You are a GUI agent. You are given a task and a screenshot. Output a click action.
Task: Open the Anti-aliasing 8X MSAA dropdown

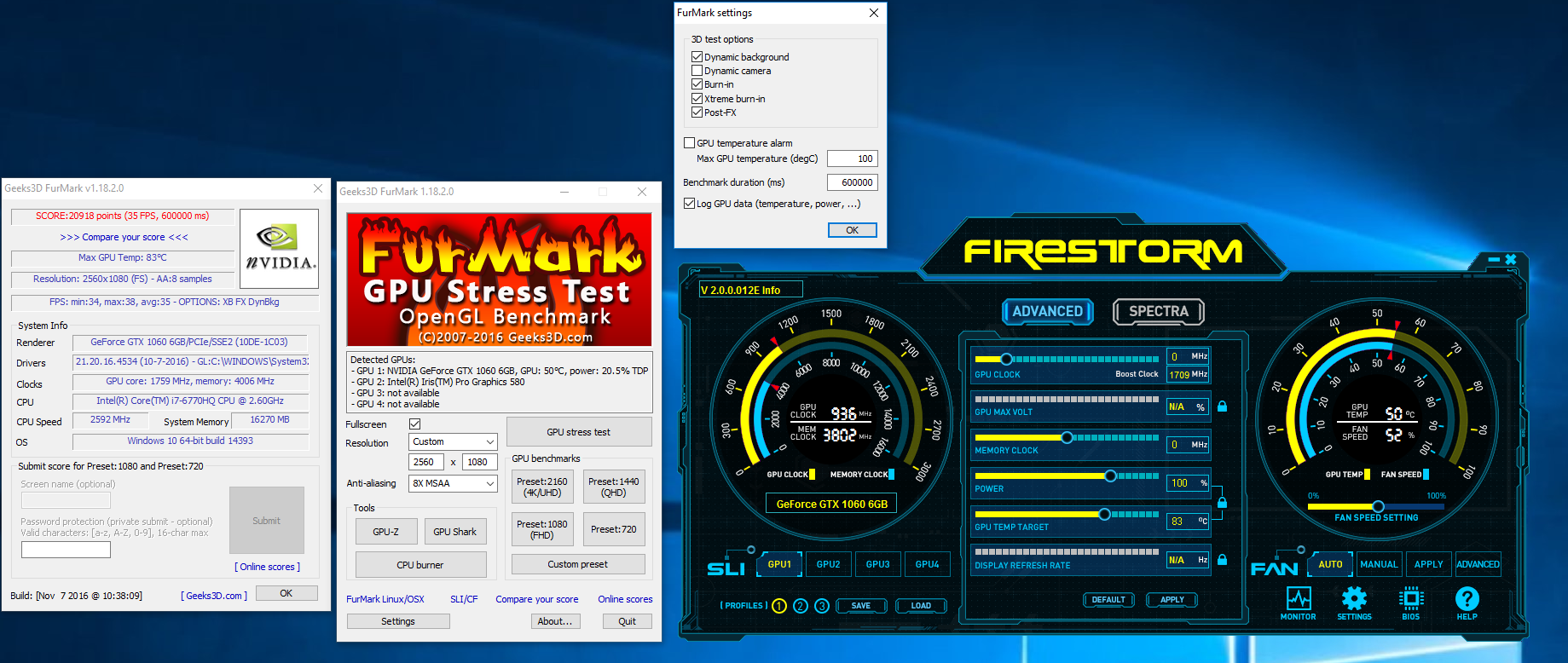[x=453, y=483]
